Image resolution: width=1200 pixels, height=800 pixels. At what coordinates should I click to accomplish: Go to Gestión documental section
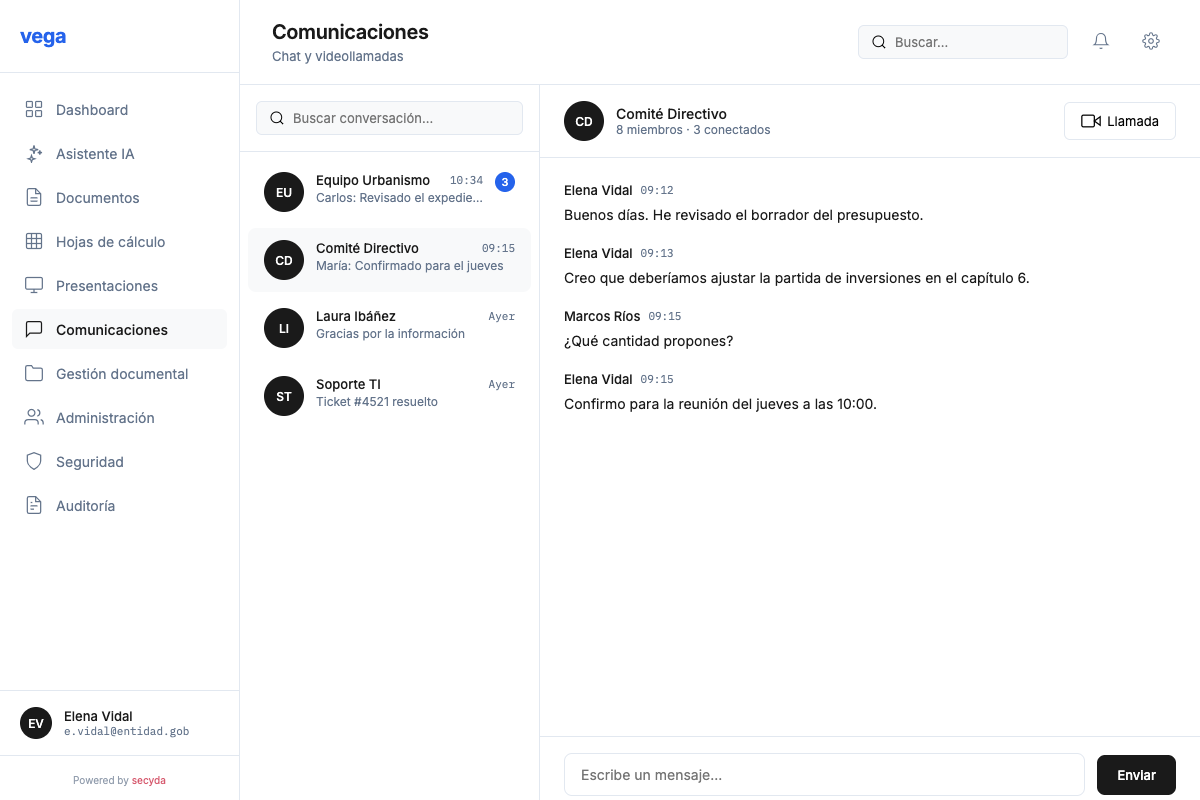123,374
